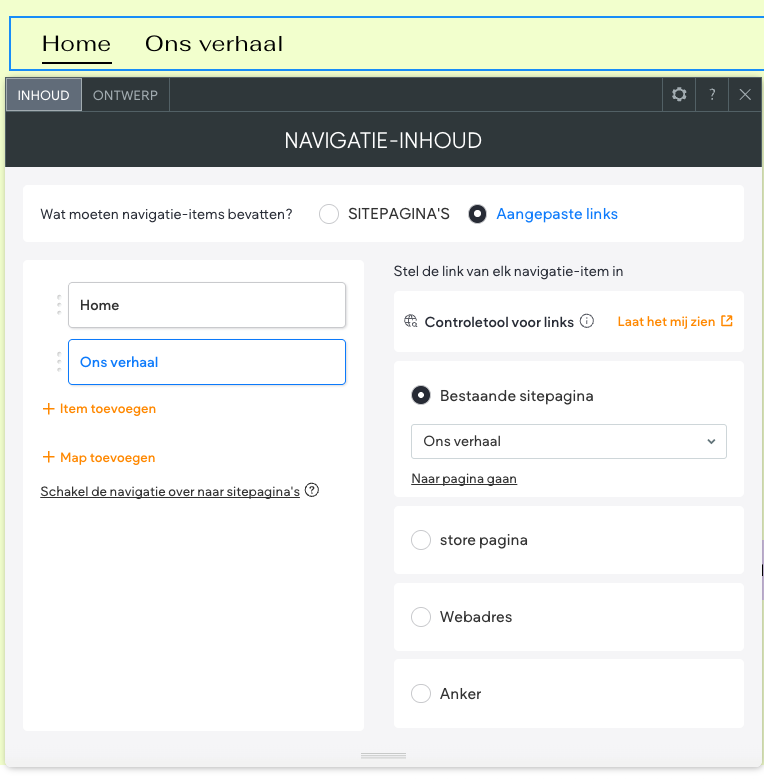Grab the drag handle of Ons verhaal item
This screenshot has height=779, width=764.
[59, 362]
